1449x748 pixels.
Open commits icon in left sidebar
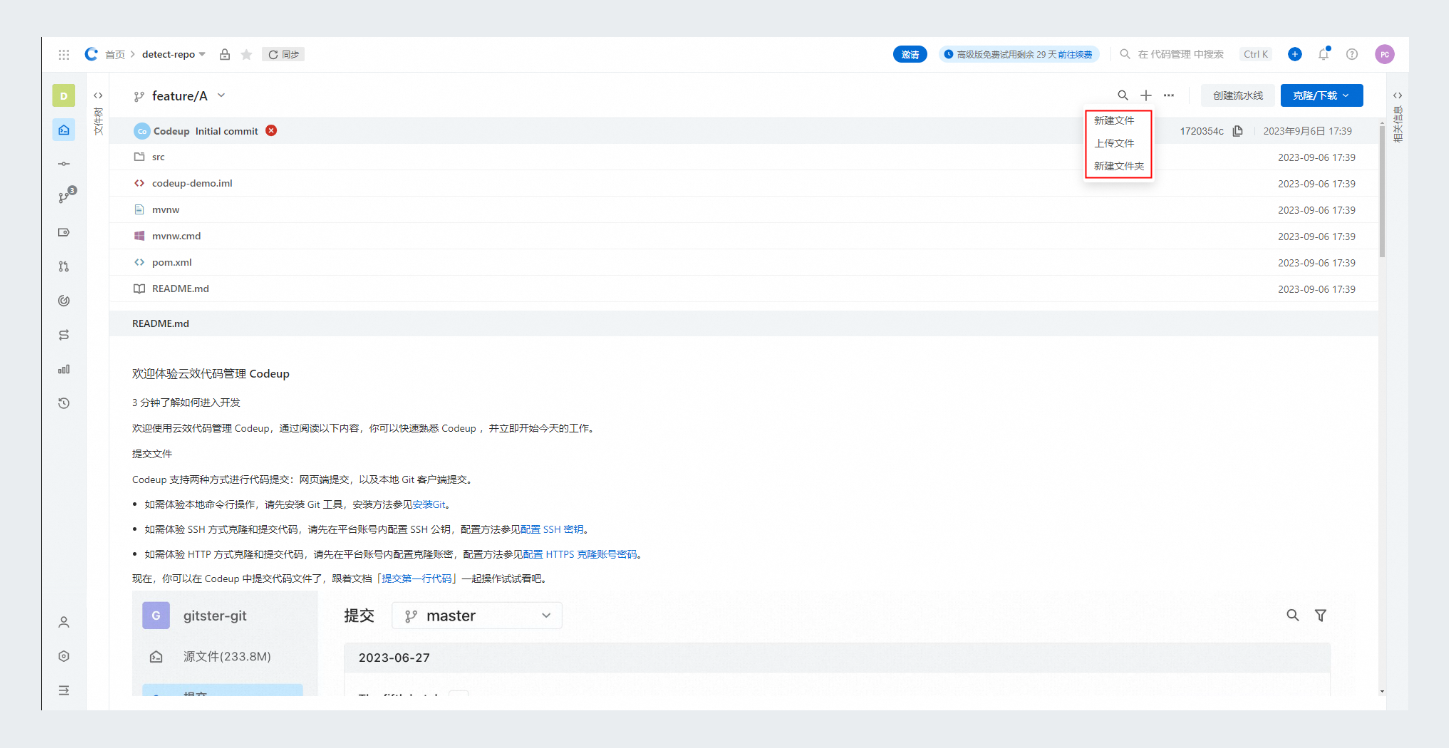64,163
